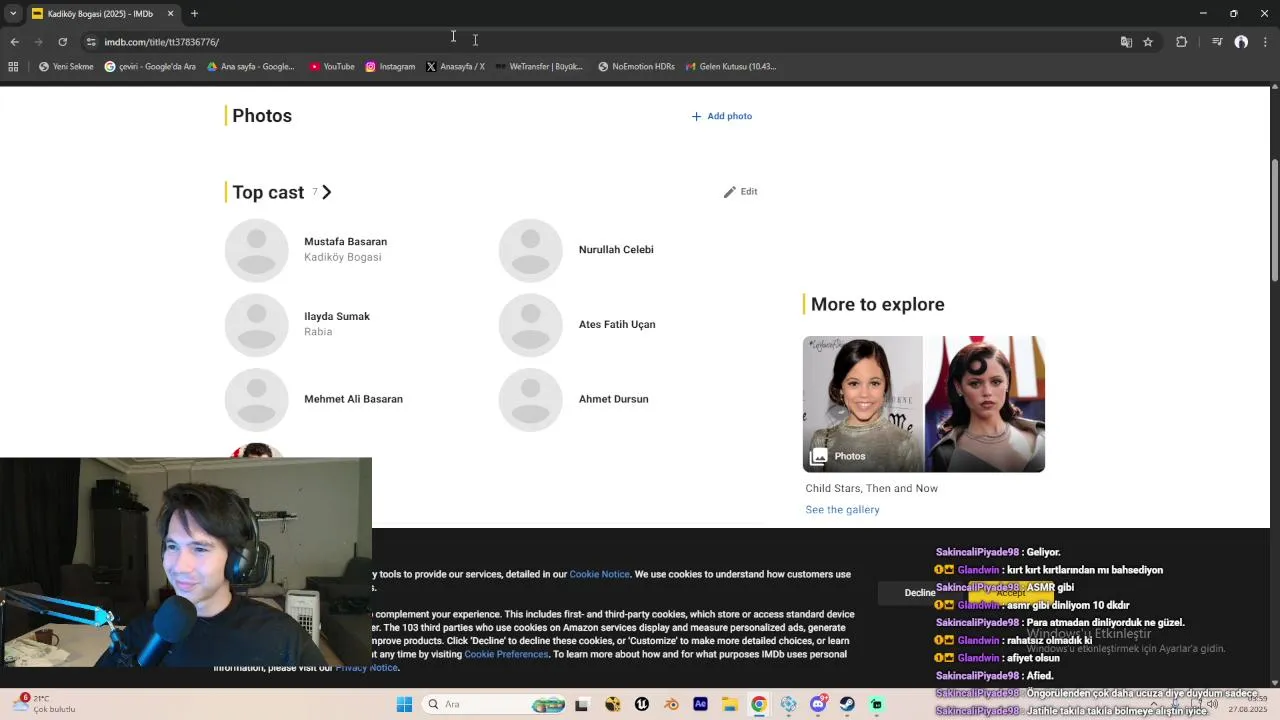1280x720 pixels.
Task: Open Discord from the taskbar
Action: coord(818,705)
